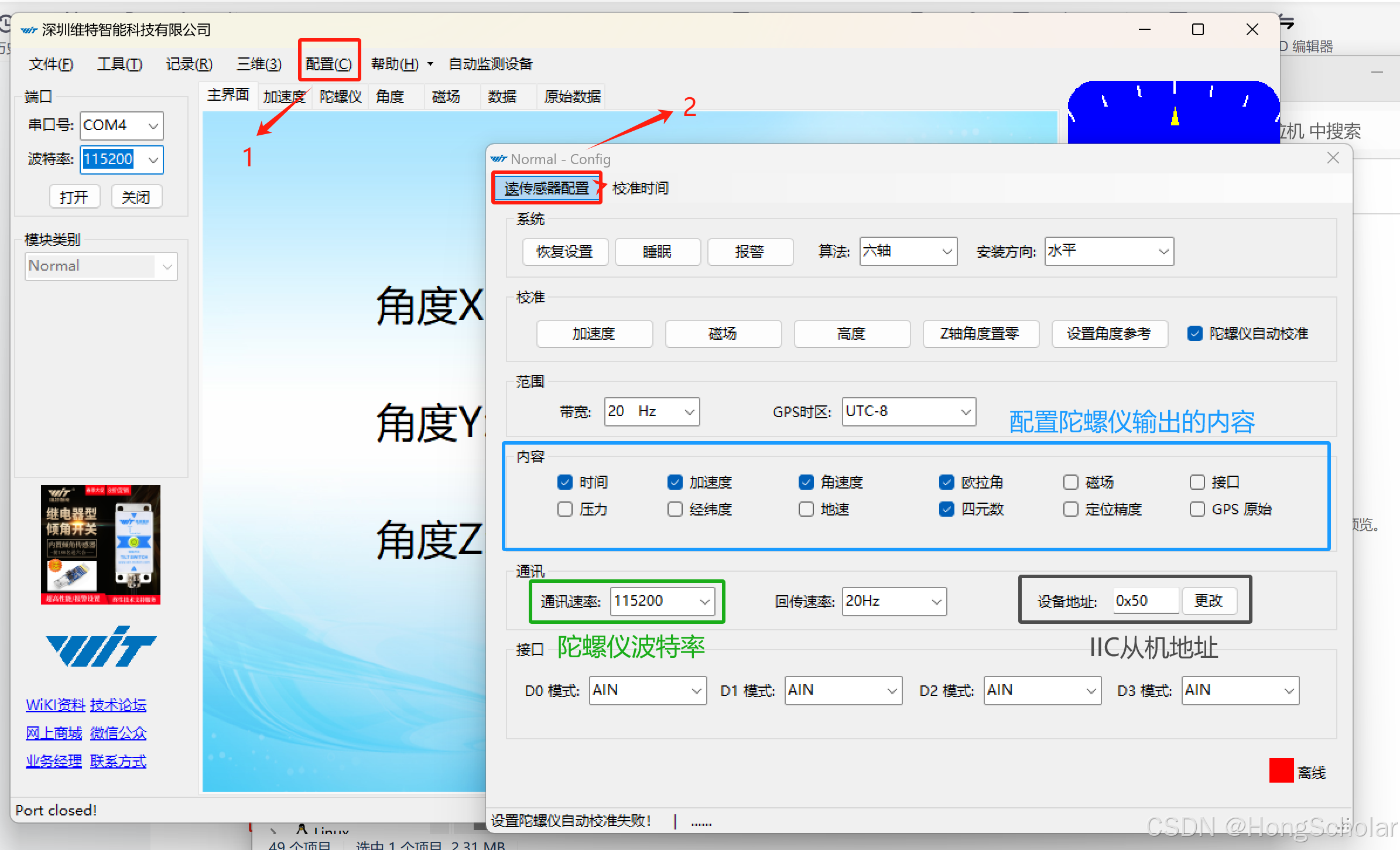Image resolution: width=1400 pixels, height=850 pixels.
Task: Switch to the 原始数据 tab
Action: coord(572,96)
